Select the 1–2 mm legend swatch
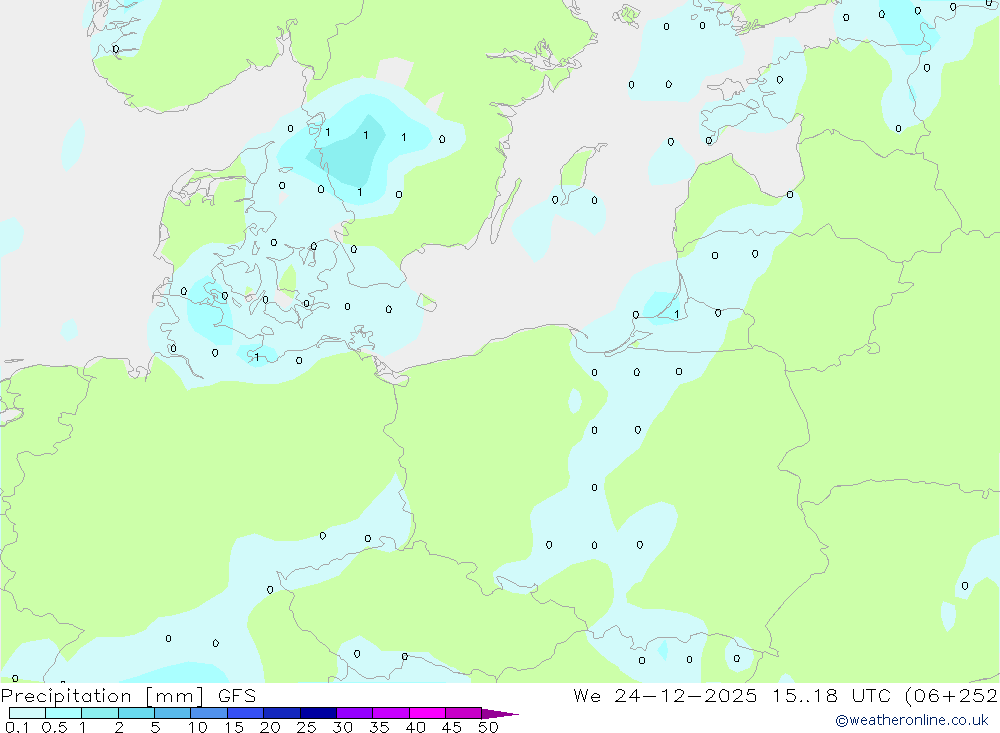This screenshot has height=733, width=1000. pyautogui.click(x=100, y=713)
